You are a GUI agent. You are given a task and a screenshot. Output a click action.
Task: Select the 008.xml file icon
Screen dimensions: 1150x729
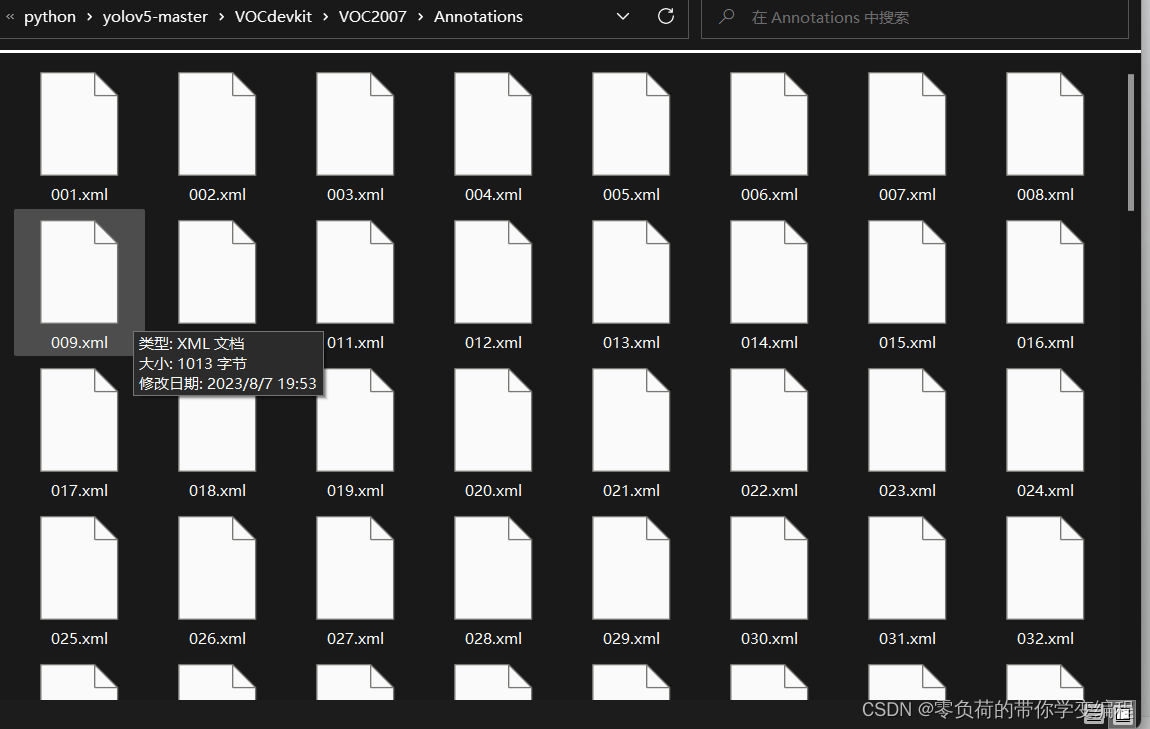tap(1045, 124)
